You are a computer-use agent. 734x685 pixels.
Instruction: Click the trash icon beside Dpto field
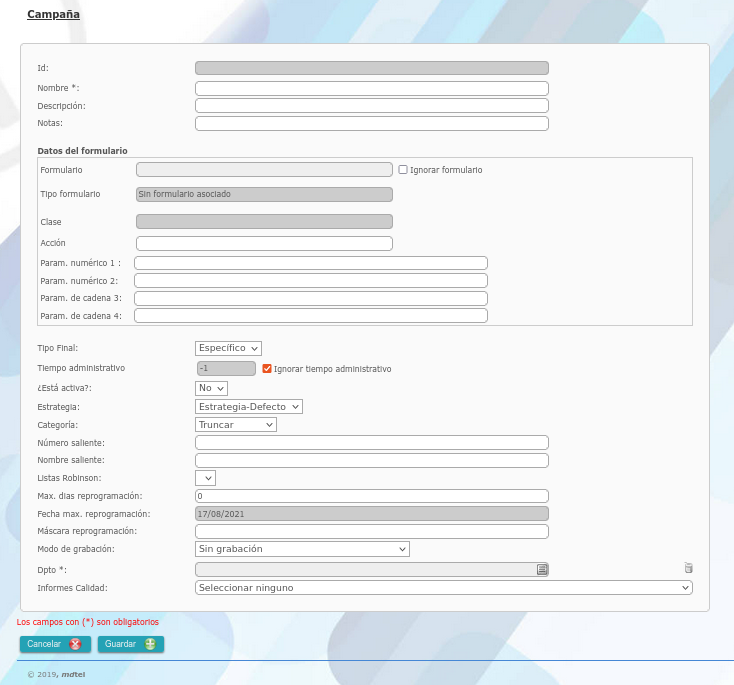click(x=688, y=568)
